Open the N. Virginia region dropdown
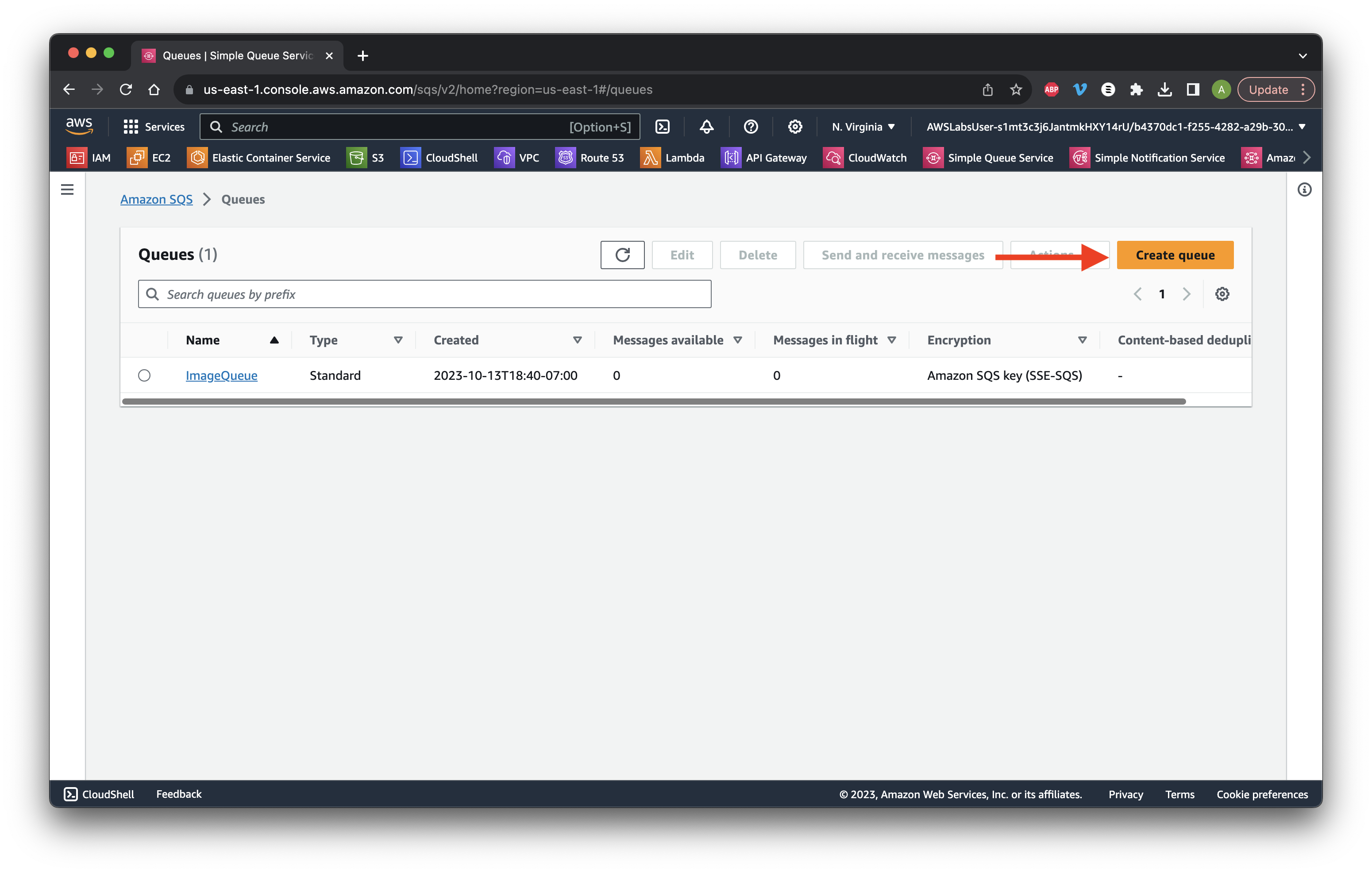The height and width of the screenshot is (873, 1372). pyautogui.click(x=863, y=127)
